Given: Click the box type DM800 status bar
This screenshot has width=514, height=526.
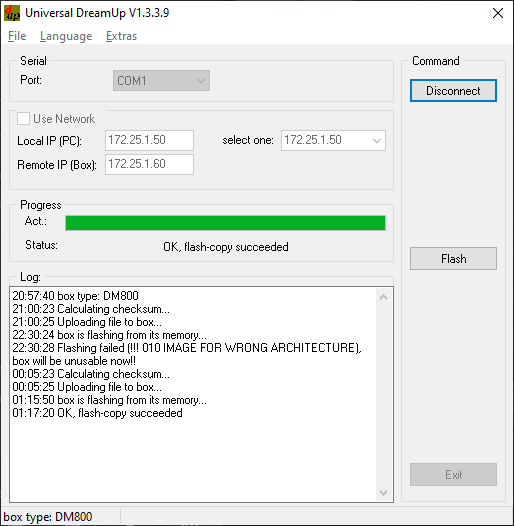Looking at the screenshot, I should click(48, 517).
